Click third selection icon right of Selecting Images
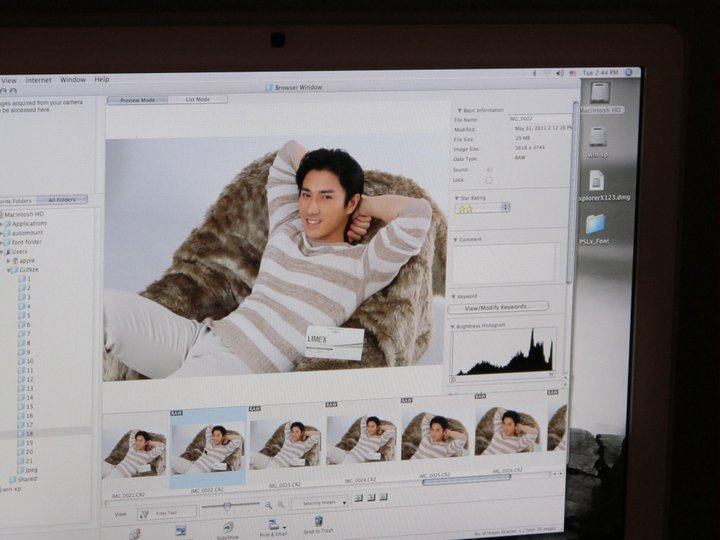Image resolution: width=720 pixels, height=540 pixels. [383, 497]
